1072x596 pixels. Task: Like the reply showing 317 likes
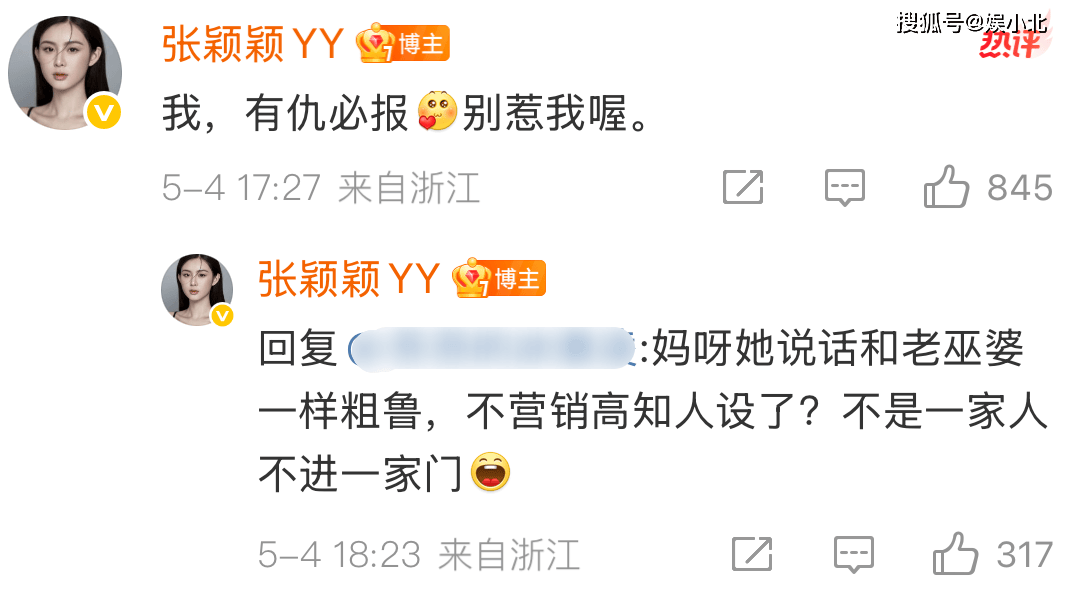(955, 554)
